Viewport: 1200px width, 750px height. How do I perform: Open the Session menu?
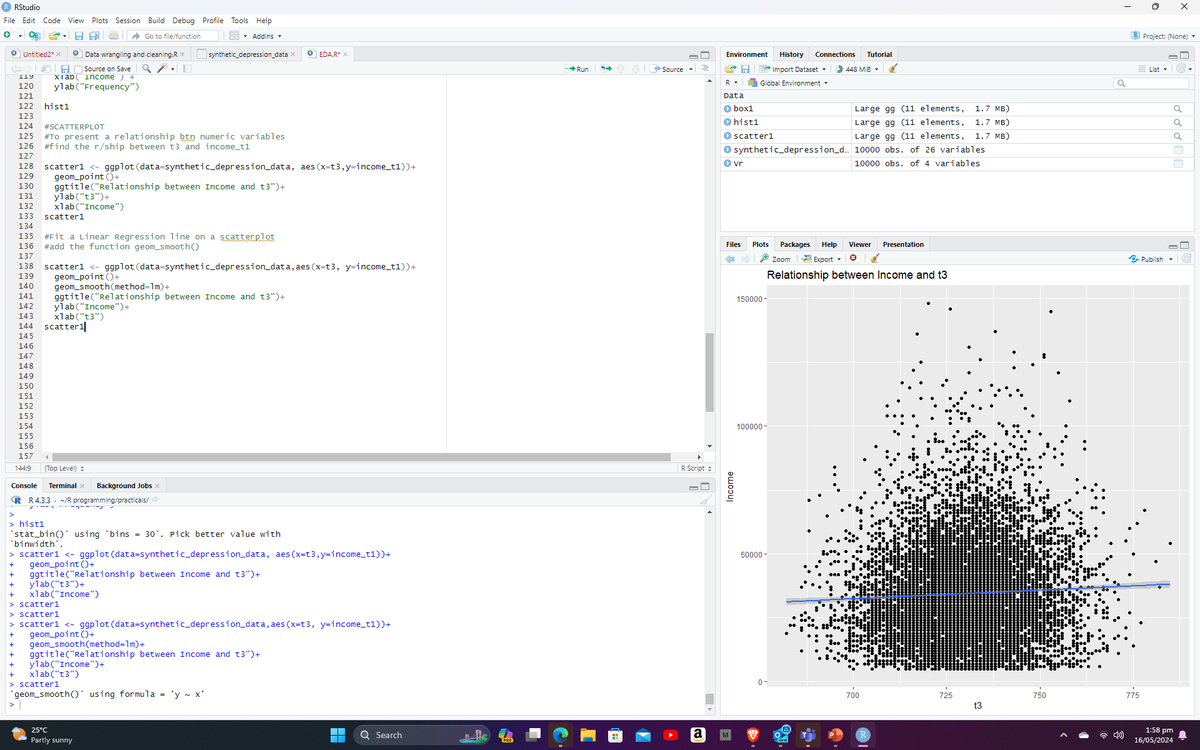pos(127,20)
